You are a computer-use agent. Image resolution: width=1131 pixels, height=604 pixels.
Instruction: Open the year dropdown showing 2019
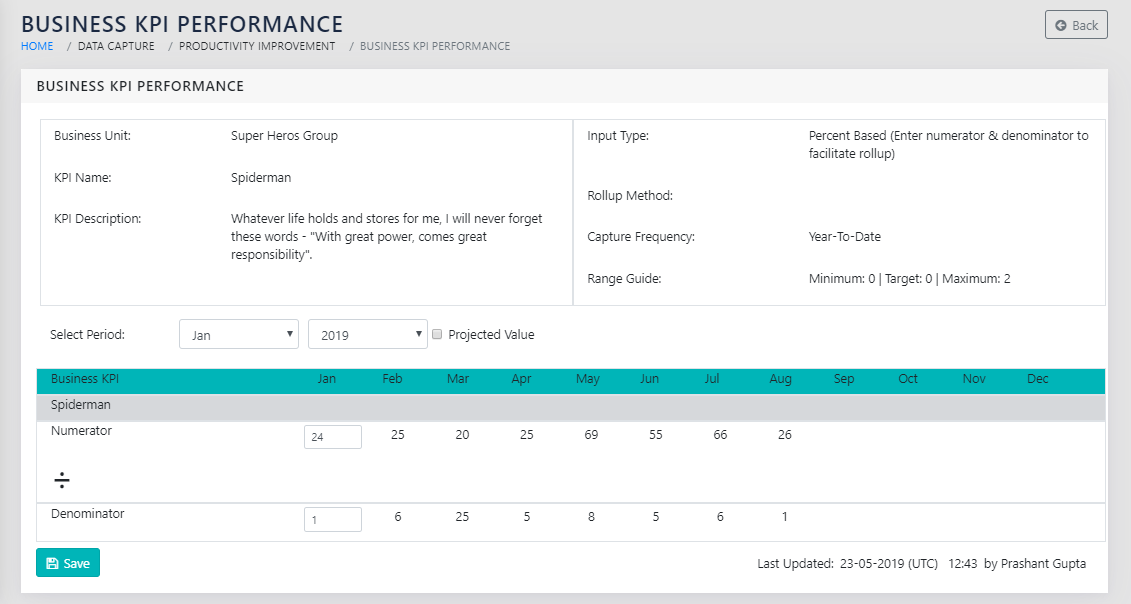[367, 335]
